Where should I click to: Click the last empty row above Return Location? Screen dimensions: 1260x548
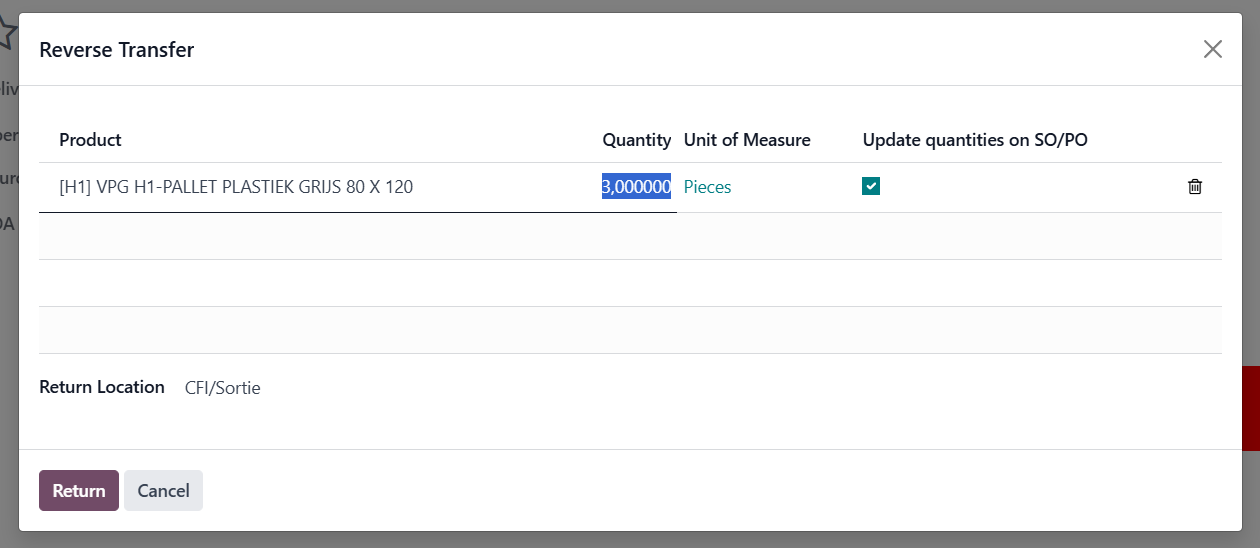(630, 330)
